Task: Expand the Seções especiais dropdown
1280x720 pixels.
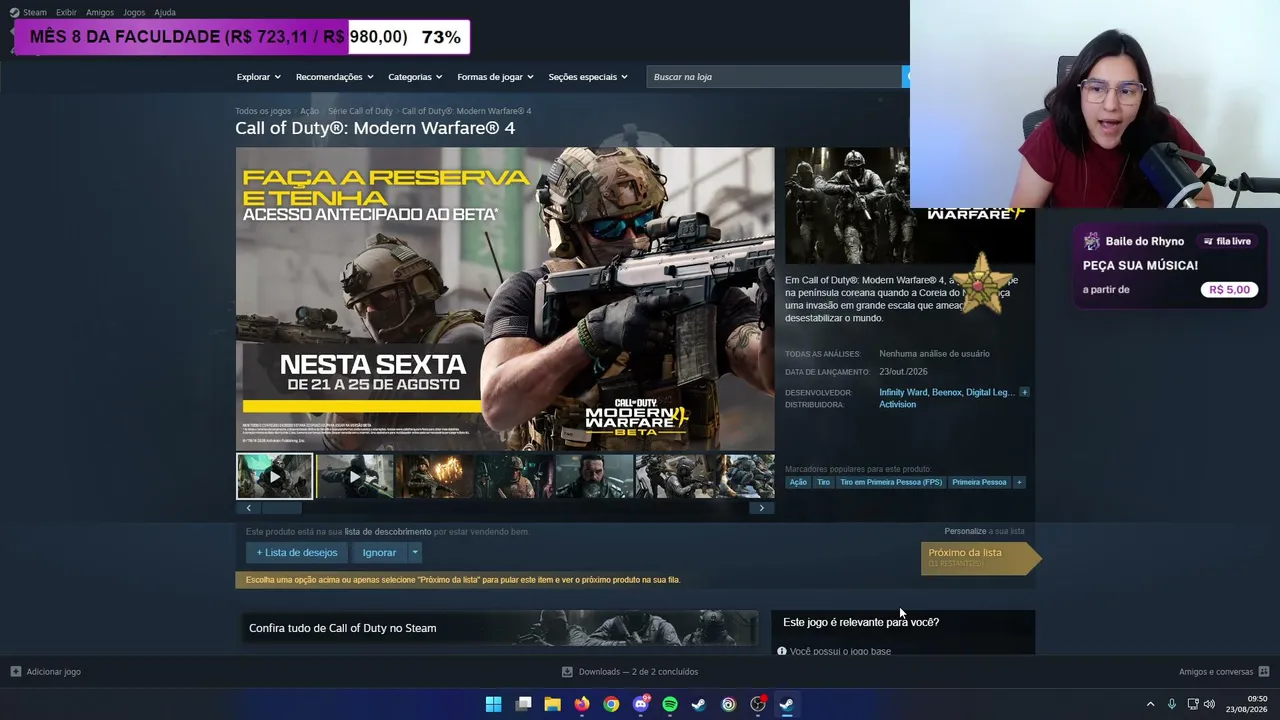Action: 588,77
